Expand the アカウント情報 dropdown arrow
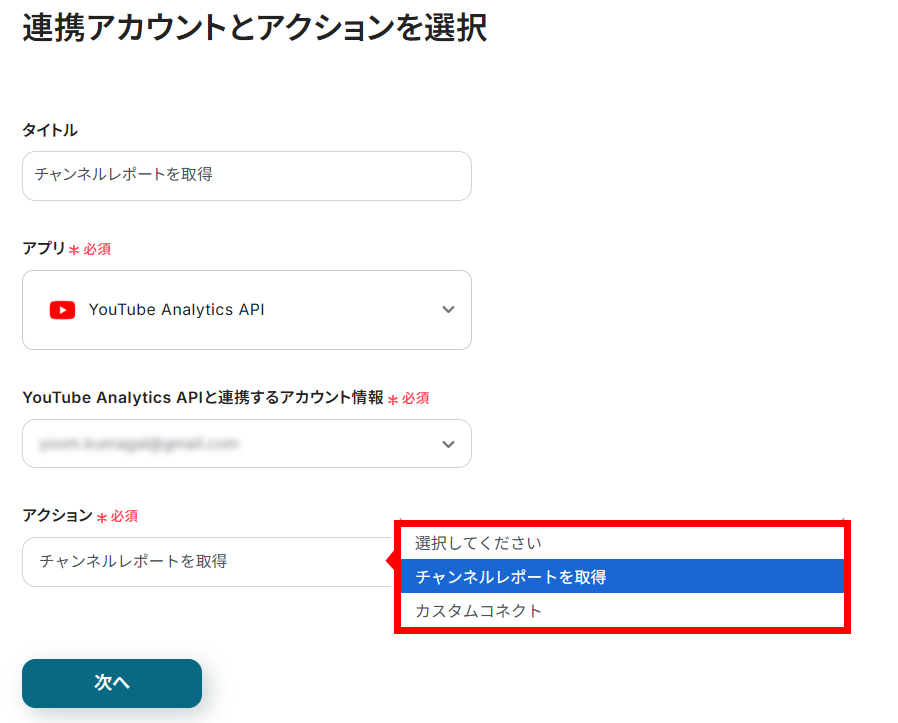The image size is (898, 723). click(448, 443)
